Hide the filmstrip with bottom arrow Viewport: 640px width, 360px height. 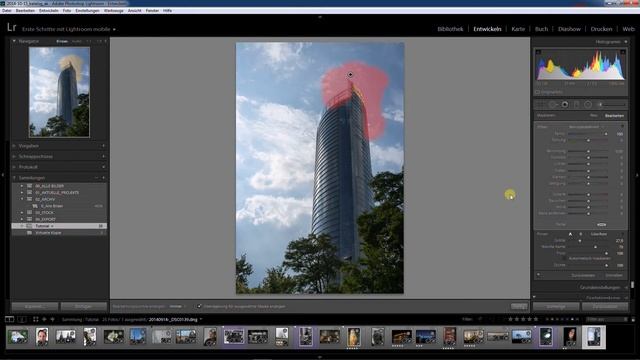[x=320, y=357]
